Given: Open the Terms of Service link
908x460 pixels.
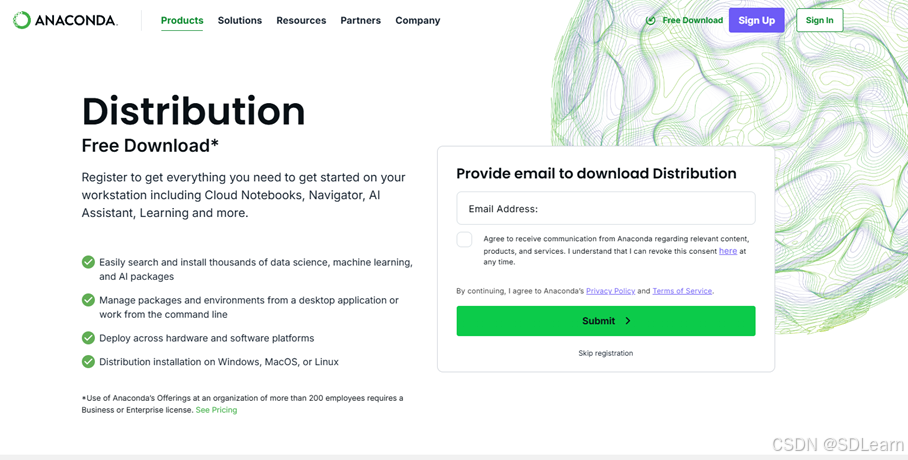Looking at the screenshot, I should coord(682,291).
